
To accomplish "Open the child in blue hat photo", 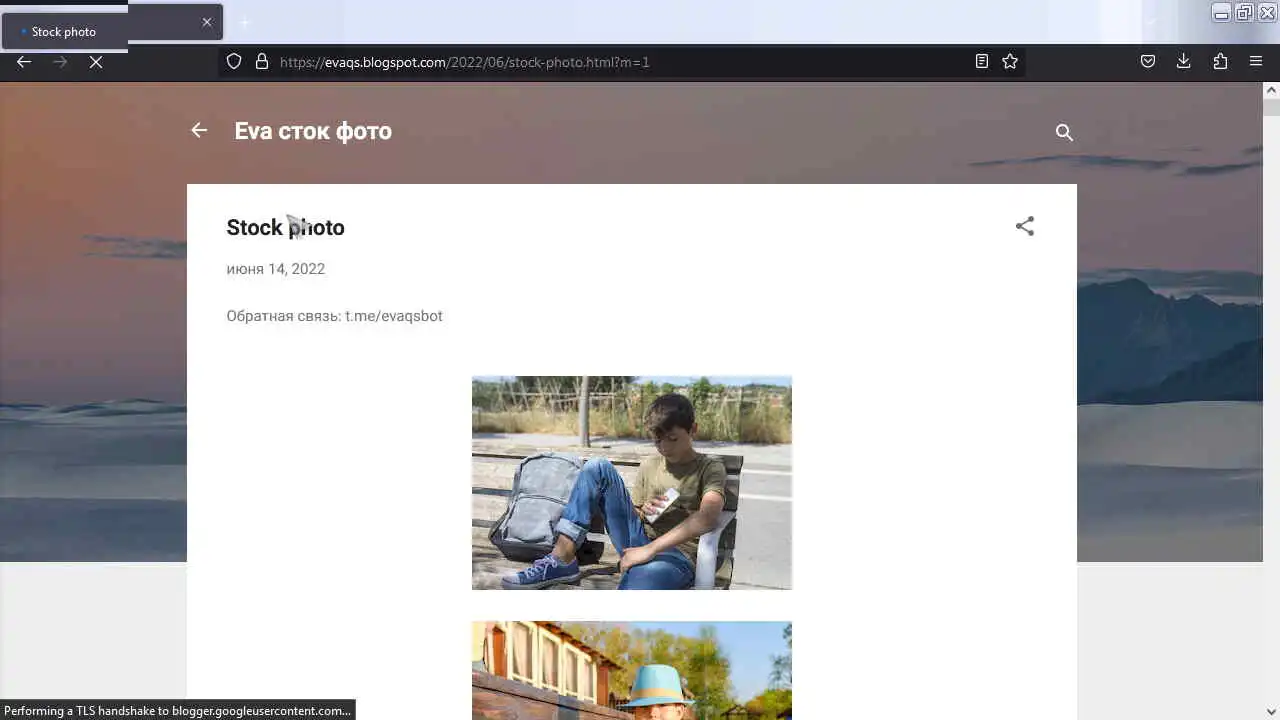I will click(x=632, y=670).
